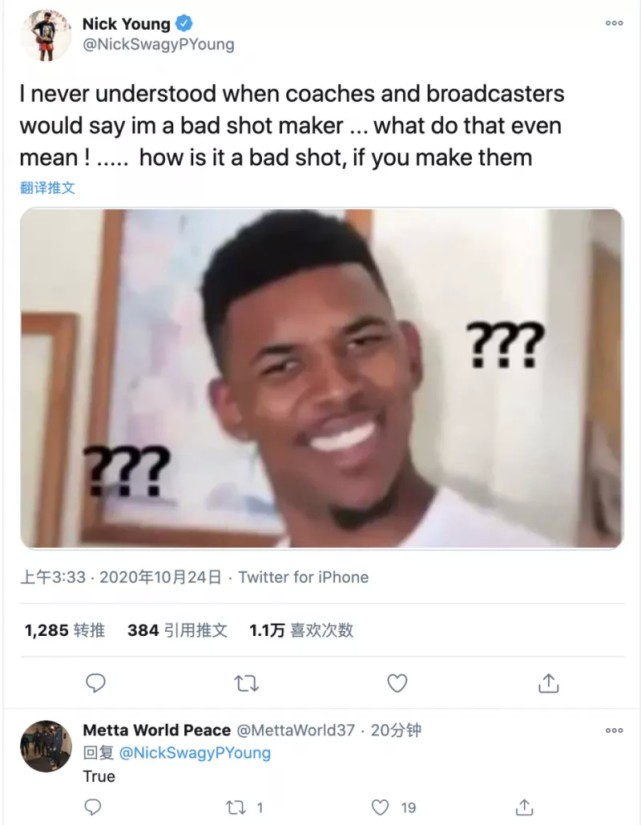The height and width of the screenshot is (825, 641).
Task: Open the Metta World Peace display name
Action: click(156, 730)
